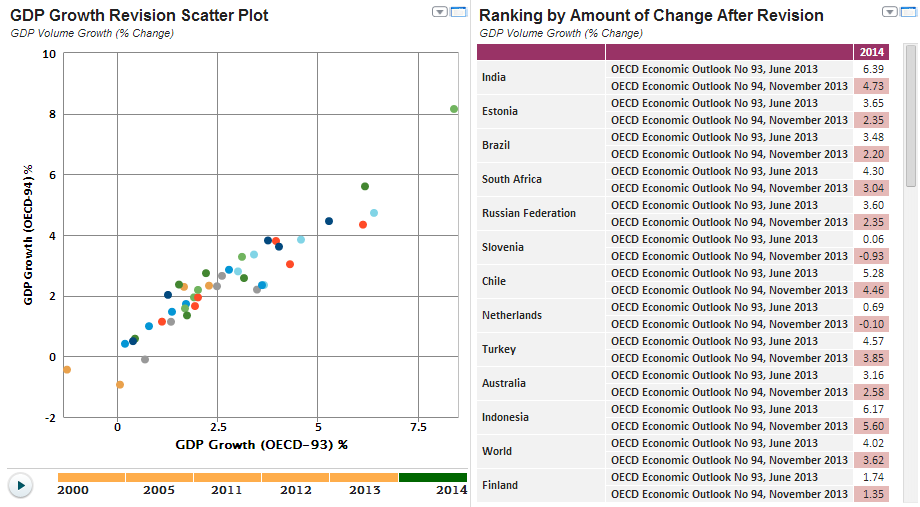Viewport: 920px width, 507px height.
Task: Click the topmost green scatter point near 8
Action: click(454, 109)
